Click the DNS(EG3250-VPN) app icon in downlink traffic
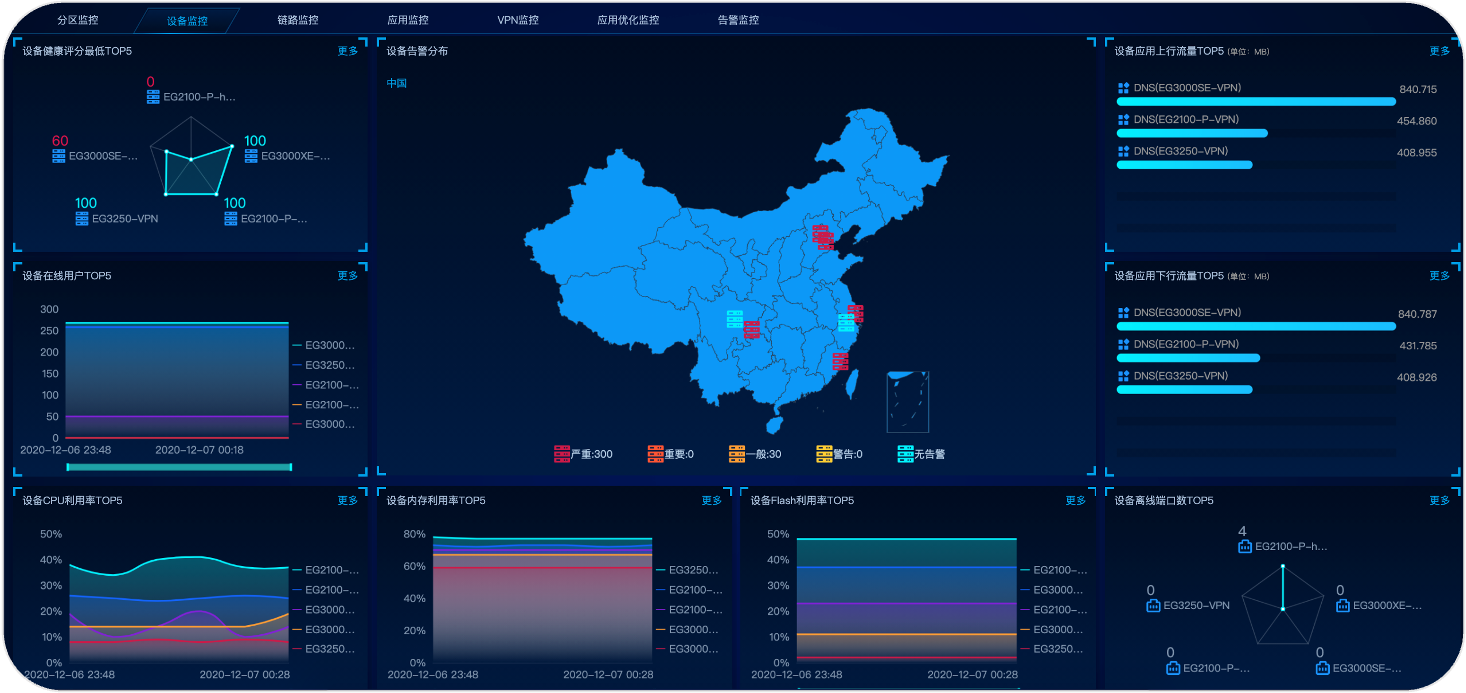1466x693 pixels. tap(1124, 376)
